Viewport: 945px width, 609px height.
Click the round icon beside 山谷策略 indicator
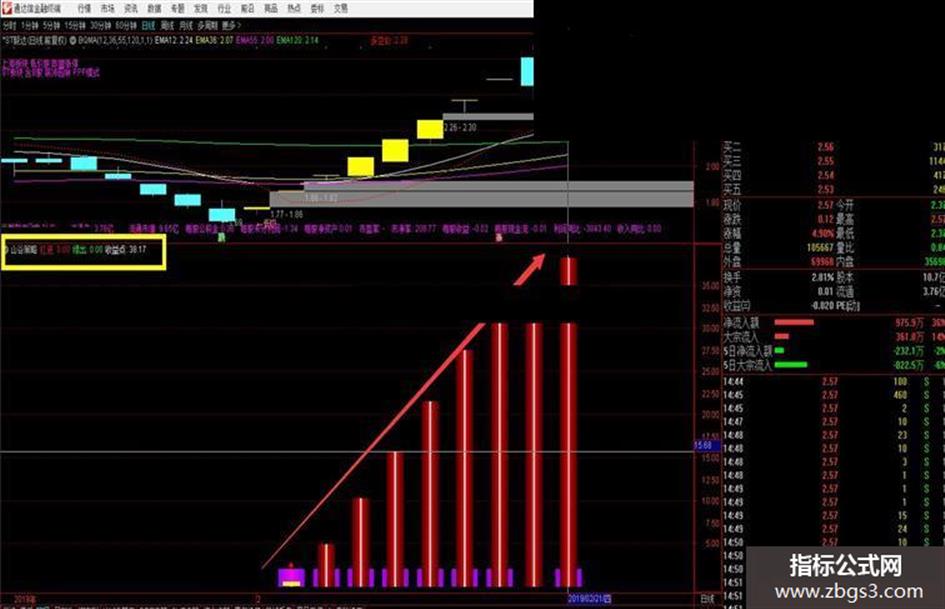coord(5,249)
